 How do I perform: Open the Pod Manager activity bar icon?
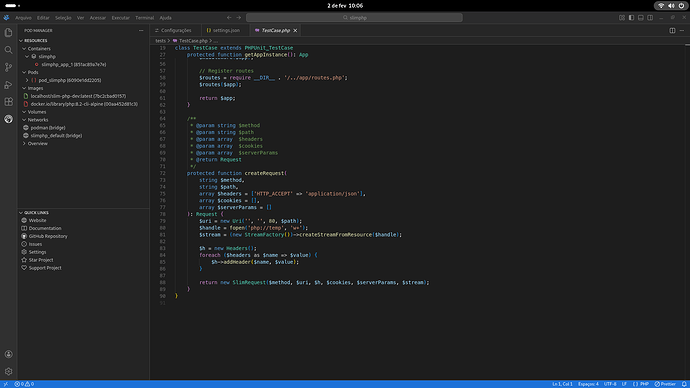coord(8,119)
